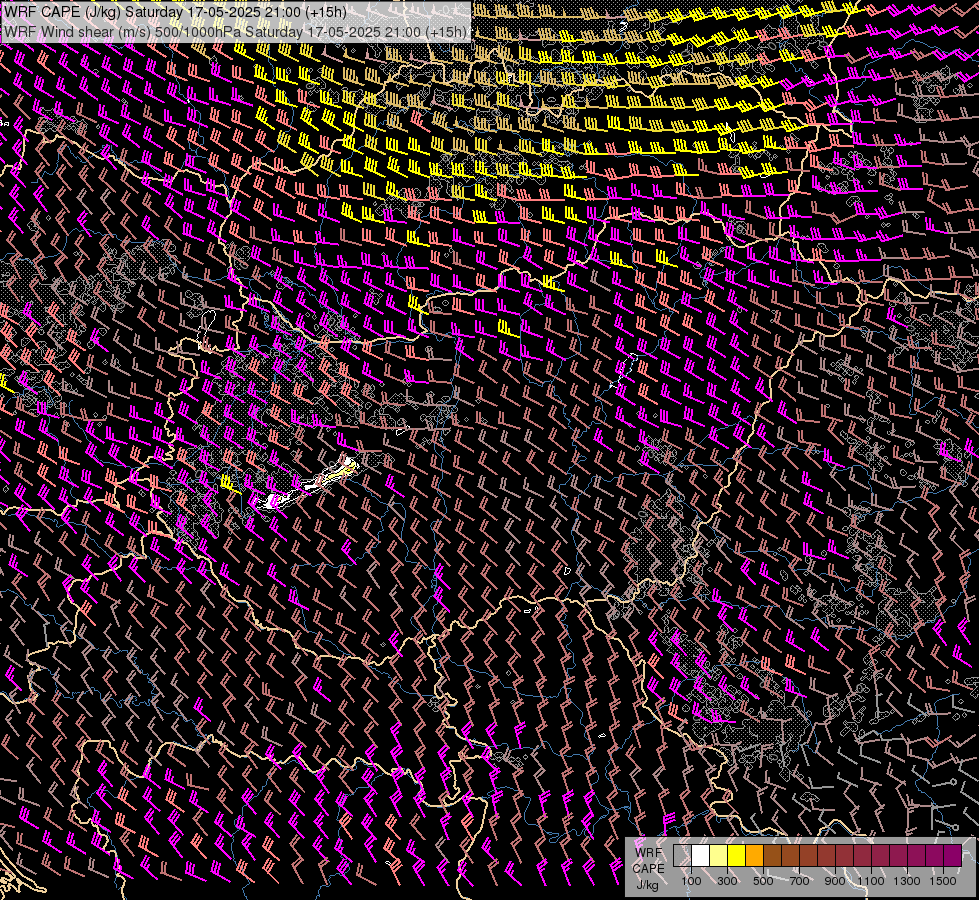The image size is (979, 900).
Task: Click the WRF CAPE title line
Action: pyautogui.click(x=175, y=12)
